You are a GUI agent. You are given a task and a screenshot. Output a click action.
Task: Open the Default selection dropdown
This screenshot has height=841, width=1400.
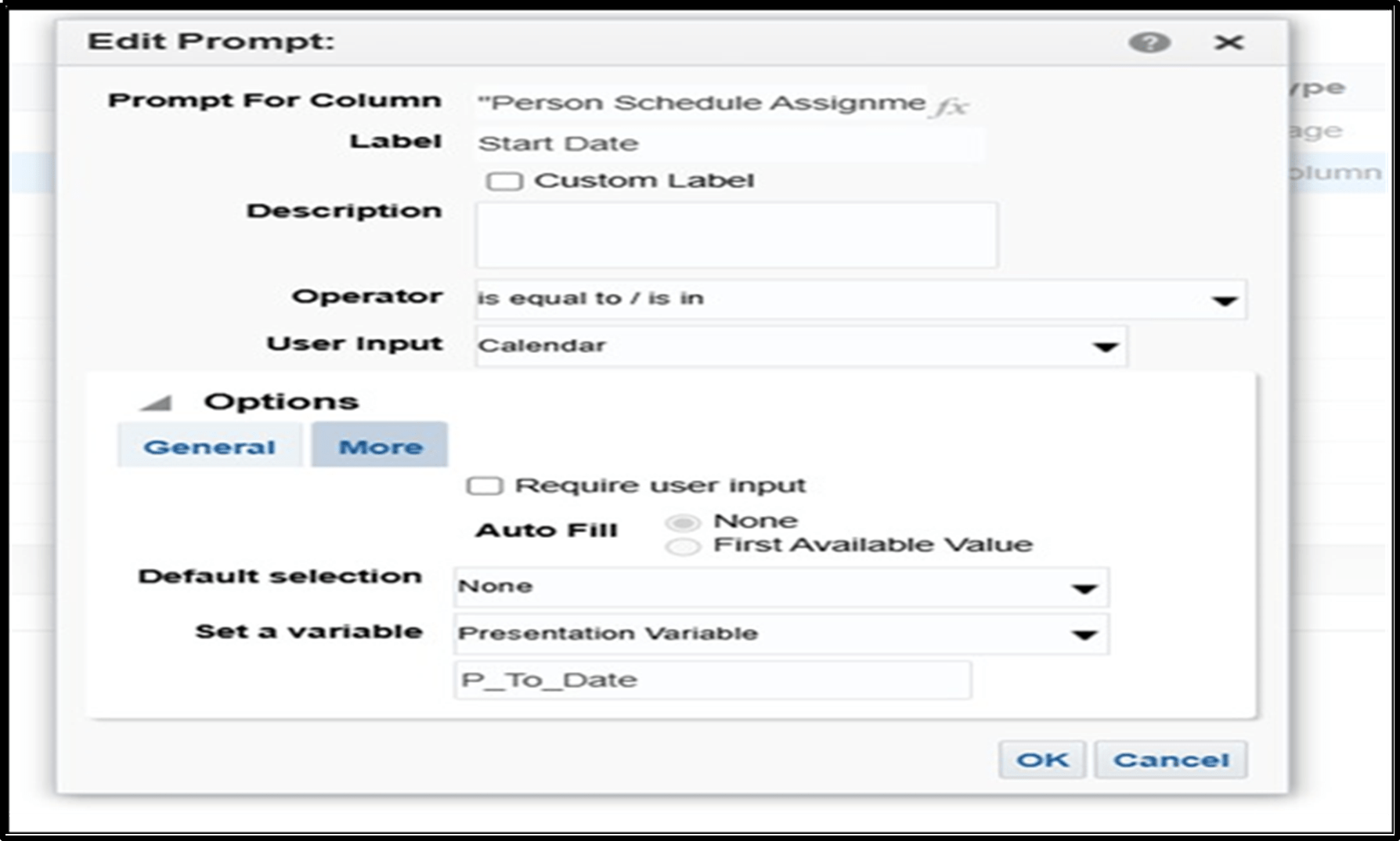(x=1084, y=588)
